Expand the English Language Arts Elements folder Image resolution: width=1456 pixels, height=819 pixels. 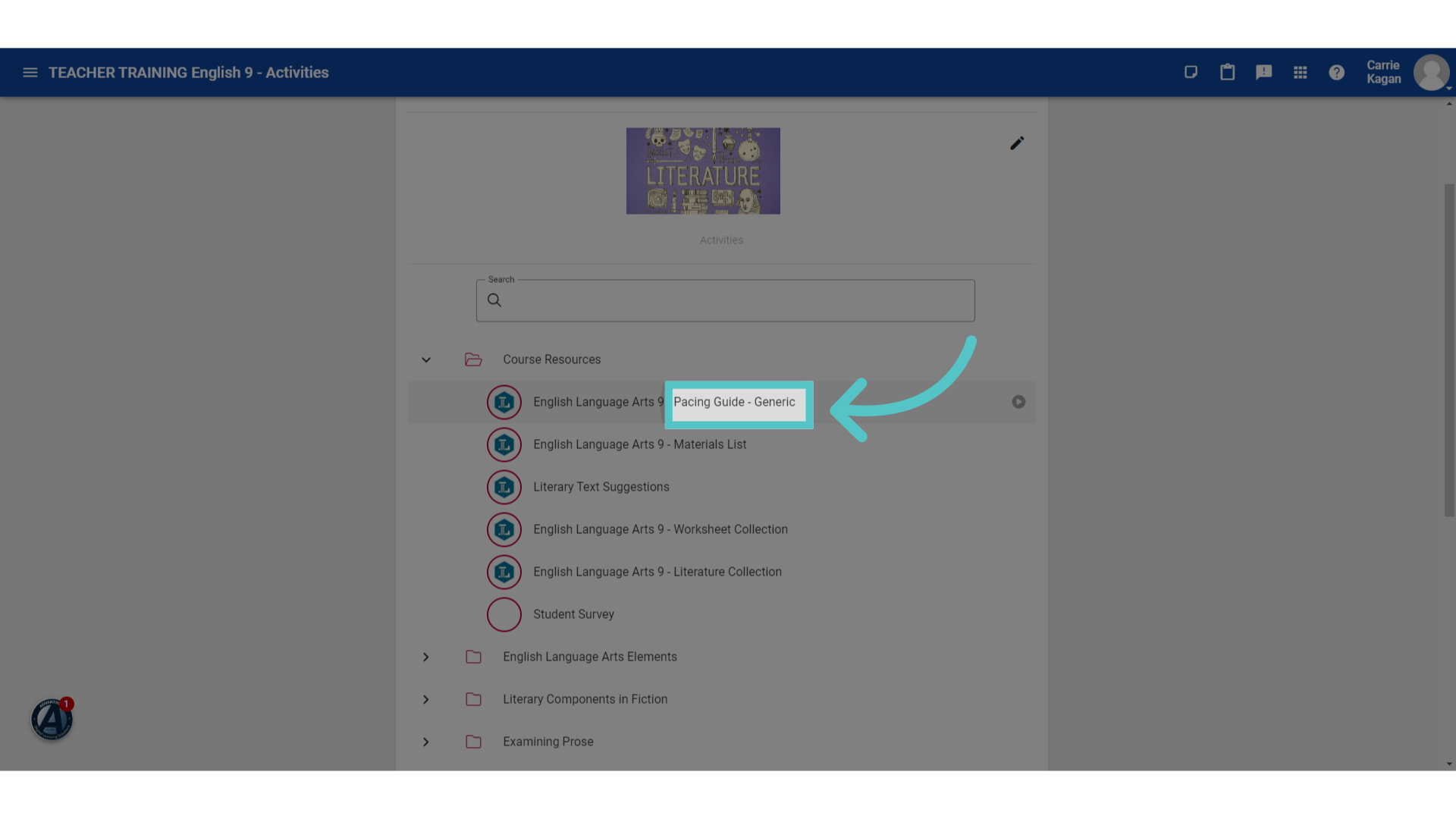point(426,657)
